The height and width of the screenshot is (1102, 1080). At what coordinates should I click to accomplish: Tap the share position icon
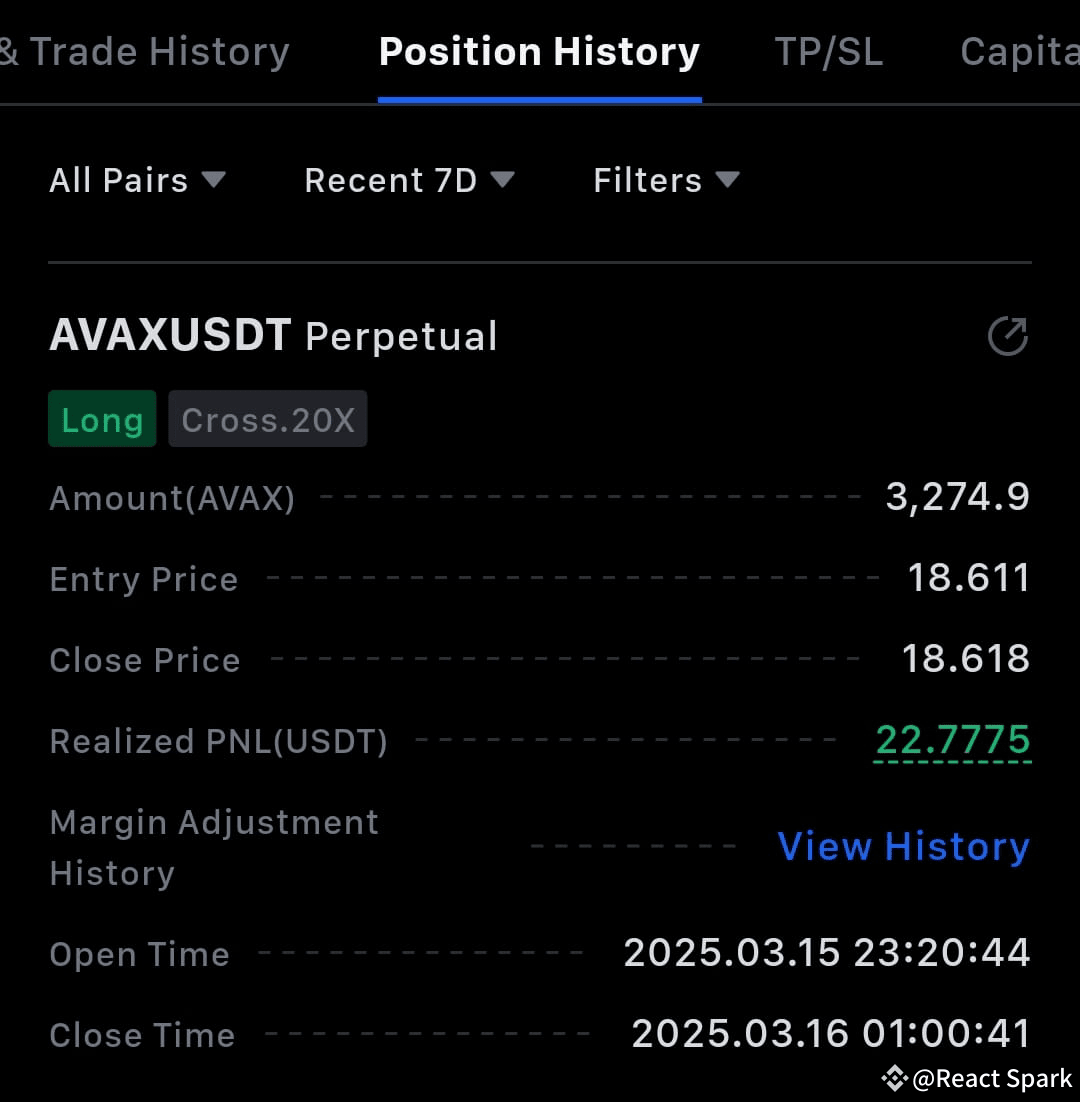tap(1008, 336)
